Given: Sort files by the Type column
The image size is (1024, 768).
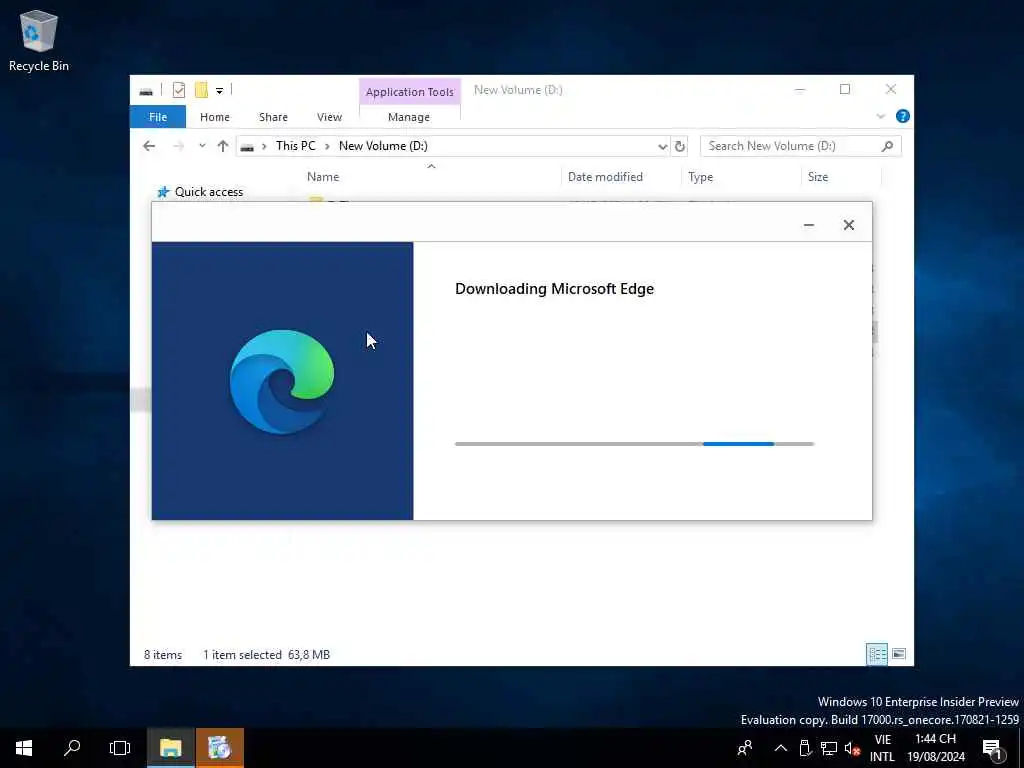Looking at the screenshot, I should [741, 177].
